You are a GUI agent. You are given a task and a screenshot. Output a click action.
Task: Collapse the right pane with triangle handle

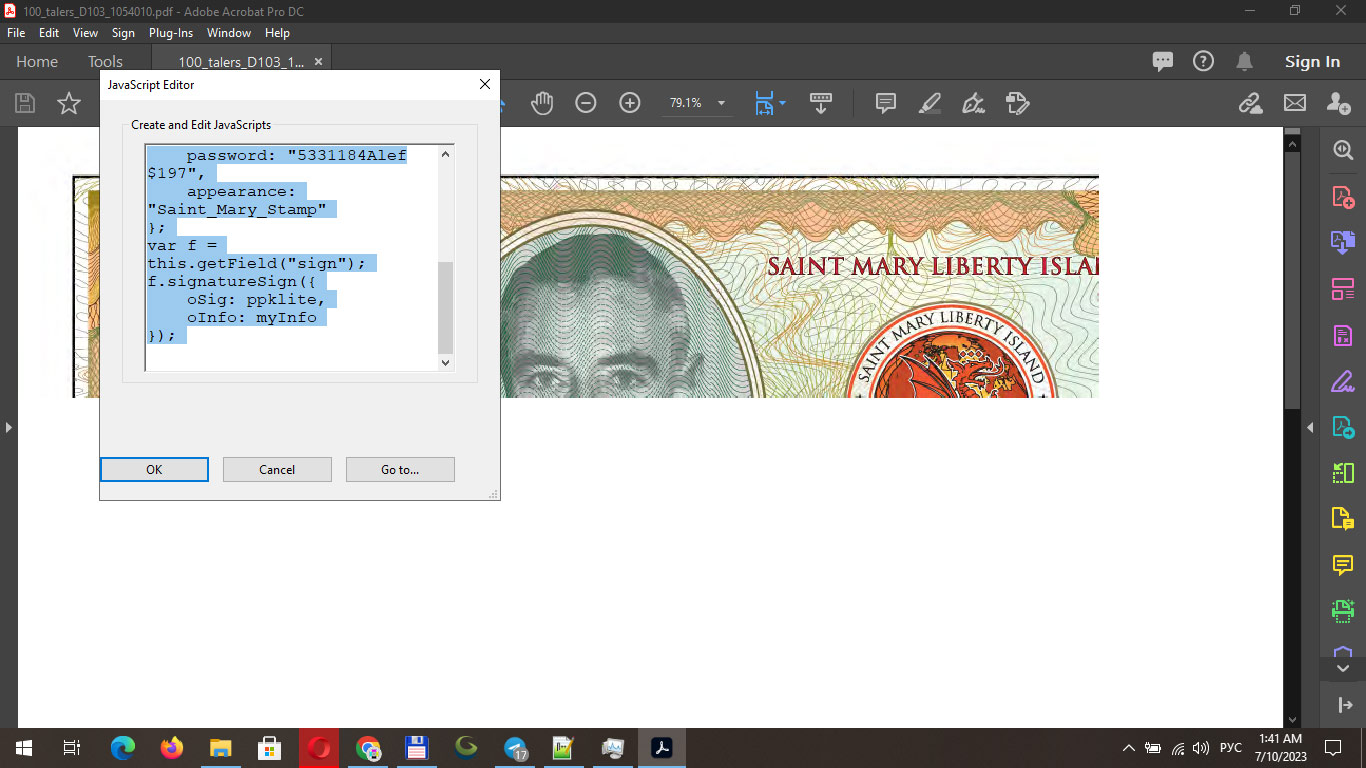point(1311,427)
